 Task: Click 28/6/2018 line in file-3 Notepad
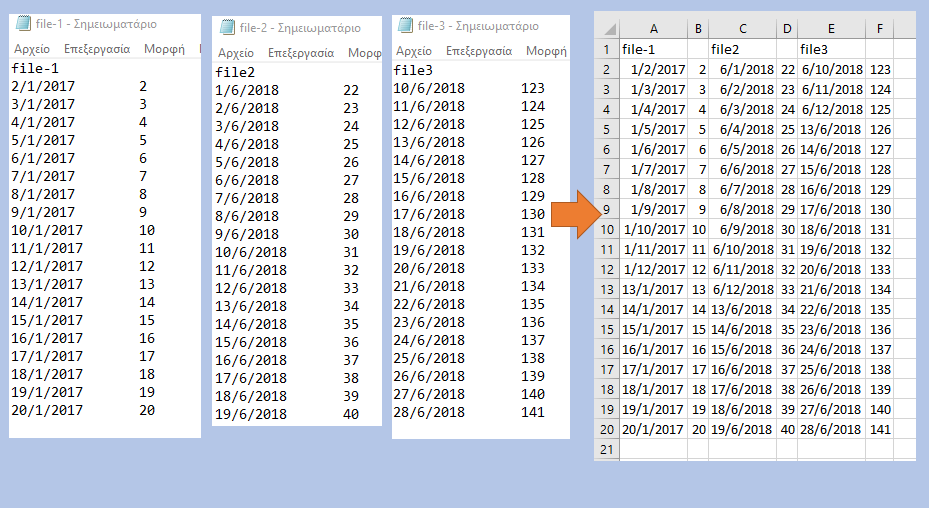tap(429, 413)
